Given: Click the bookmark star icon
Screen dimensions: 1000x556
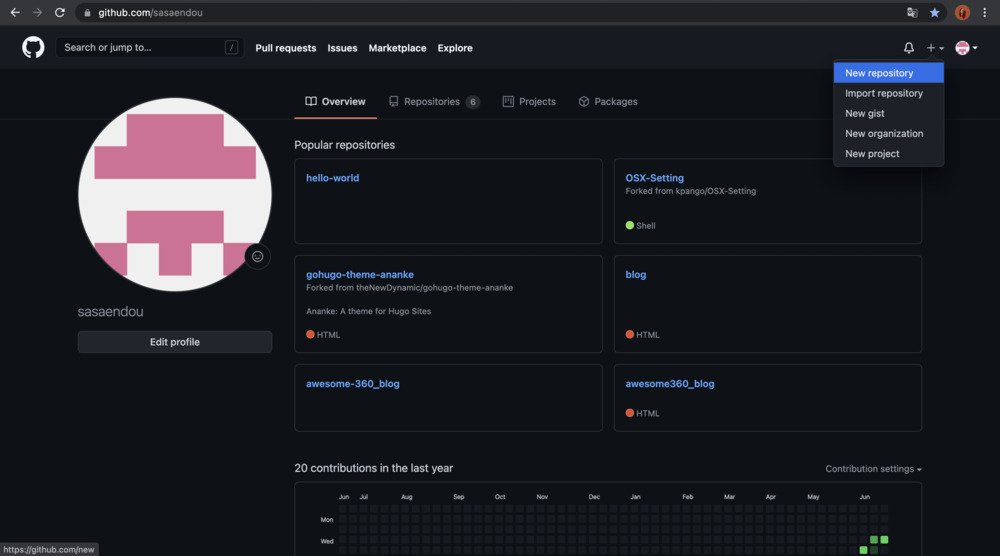Looking at the screenshot, I should 934,12.
